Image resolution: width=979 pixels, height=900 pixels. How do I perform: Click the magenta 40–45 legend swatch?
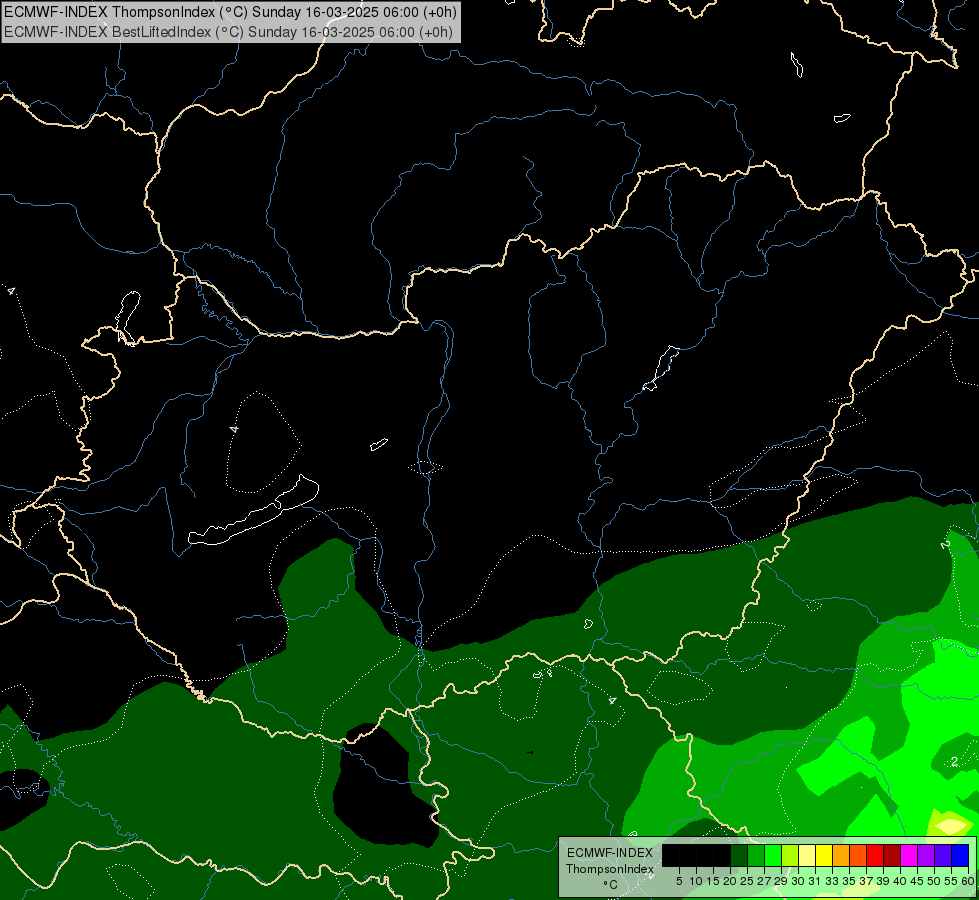[x=909, y=855]
